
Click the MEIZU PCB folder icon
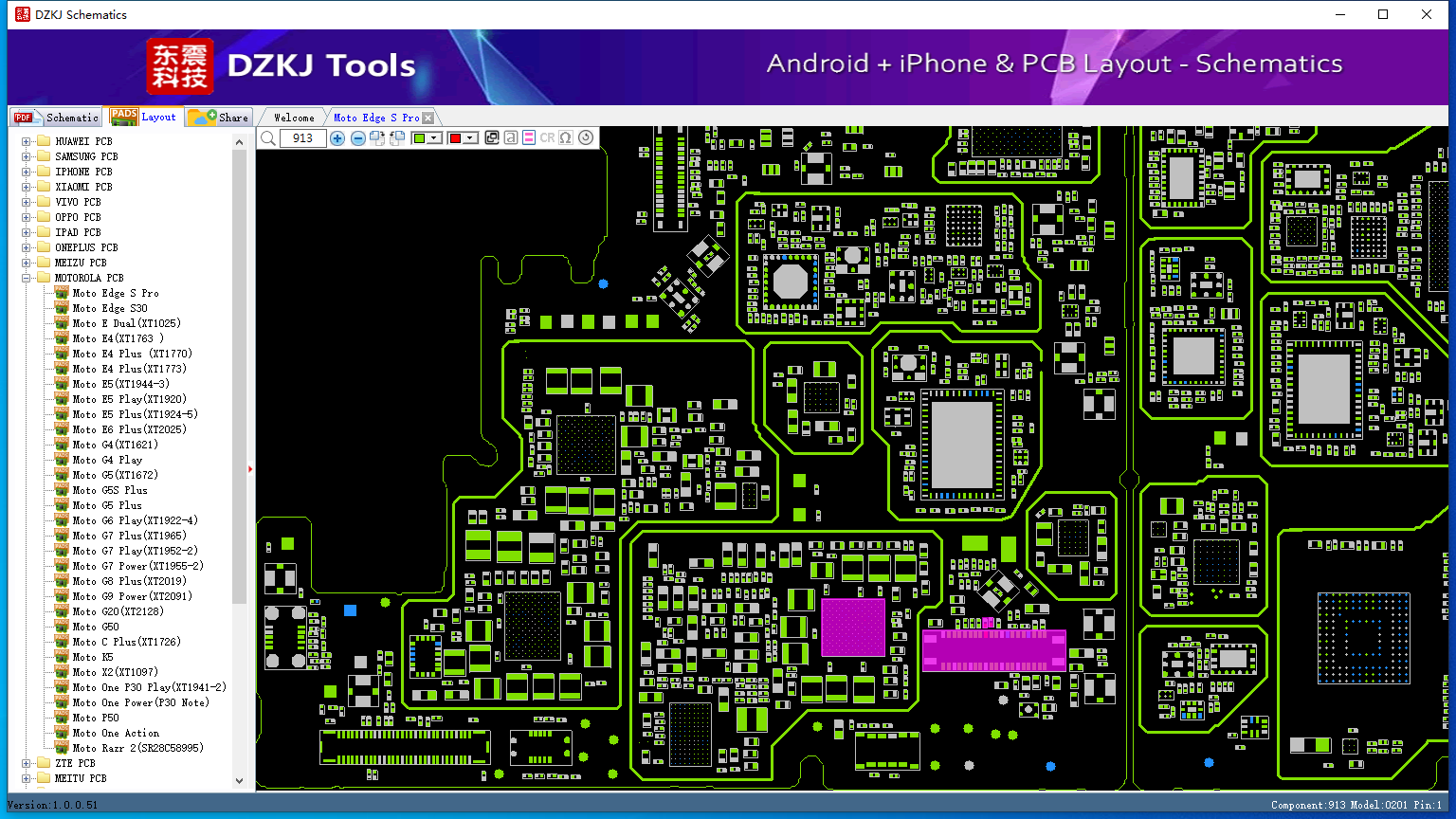click(43, 263)
